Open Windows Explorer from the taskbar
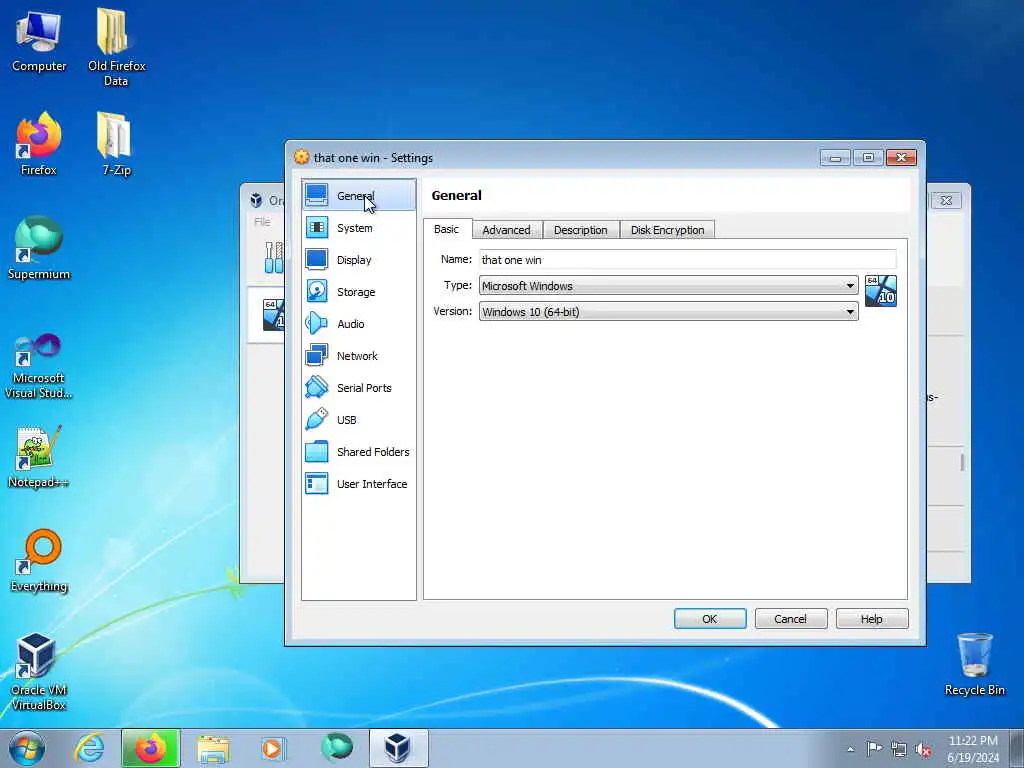This screenshot has height=768, width=1024. coord(213,748)
